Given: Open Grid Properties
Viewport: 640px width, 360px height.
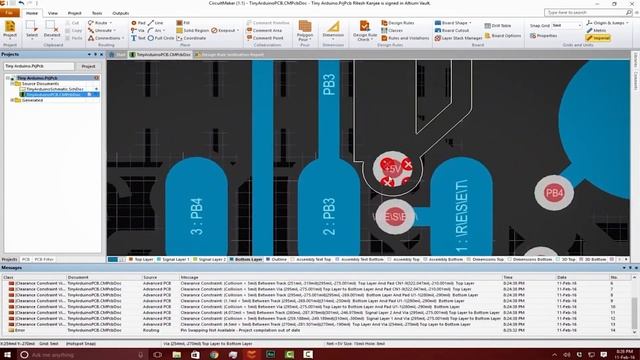Looking at the screenshot, I should point(544,36).
